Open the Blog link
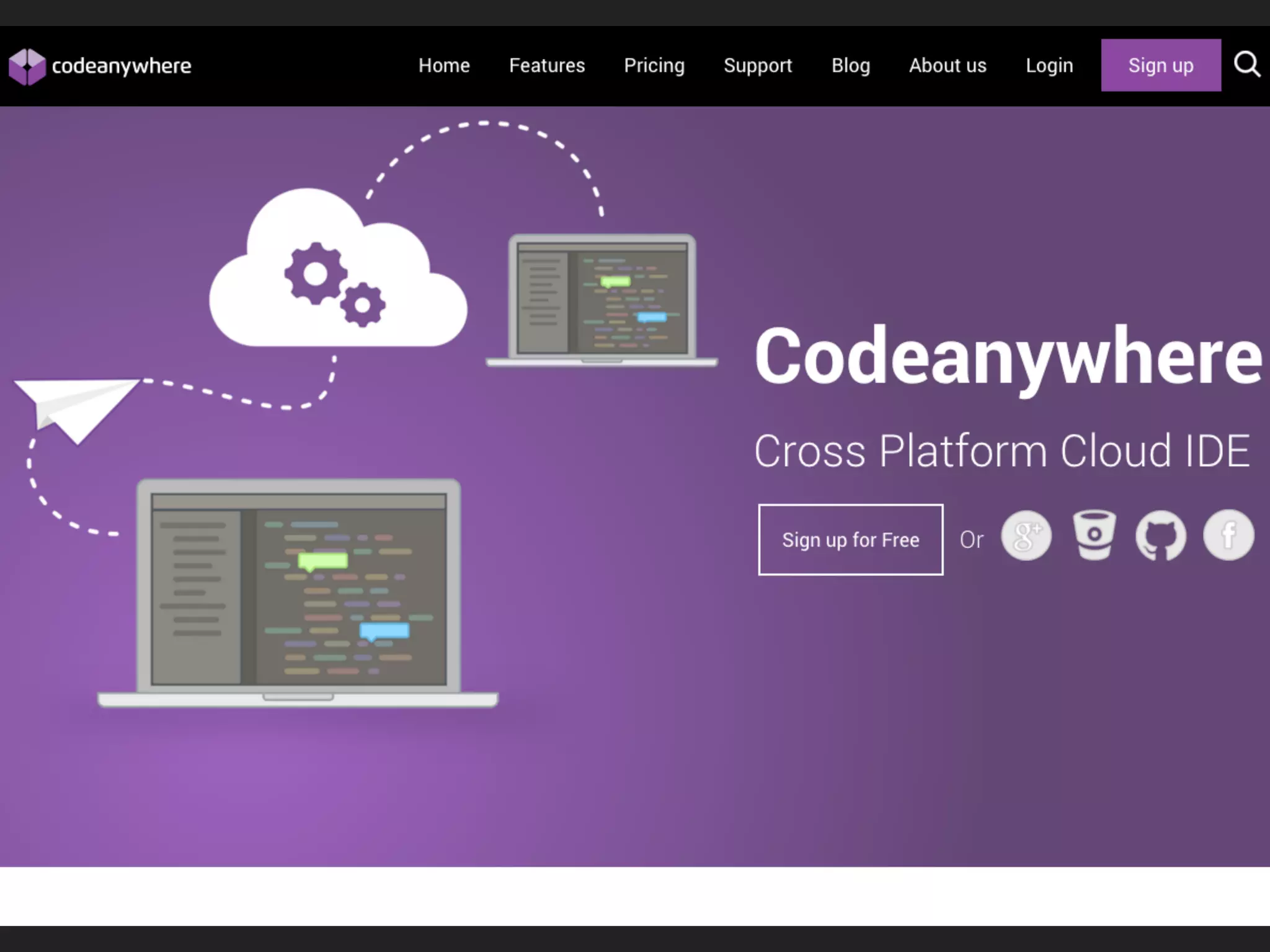 851,66
